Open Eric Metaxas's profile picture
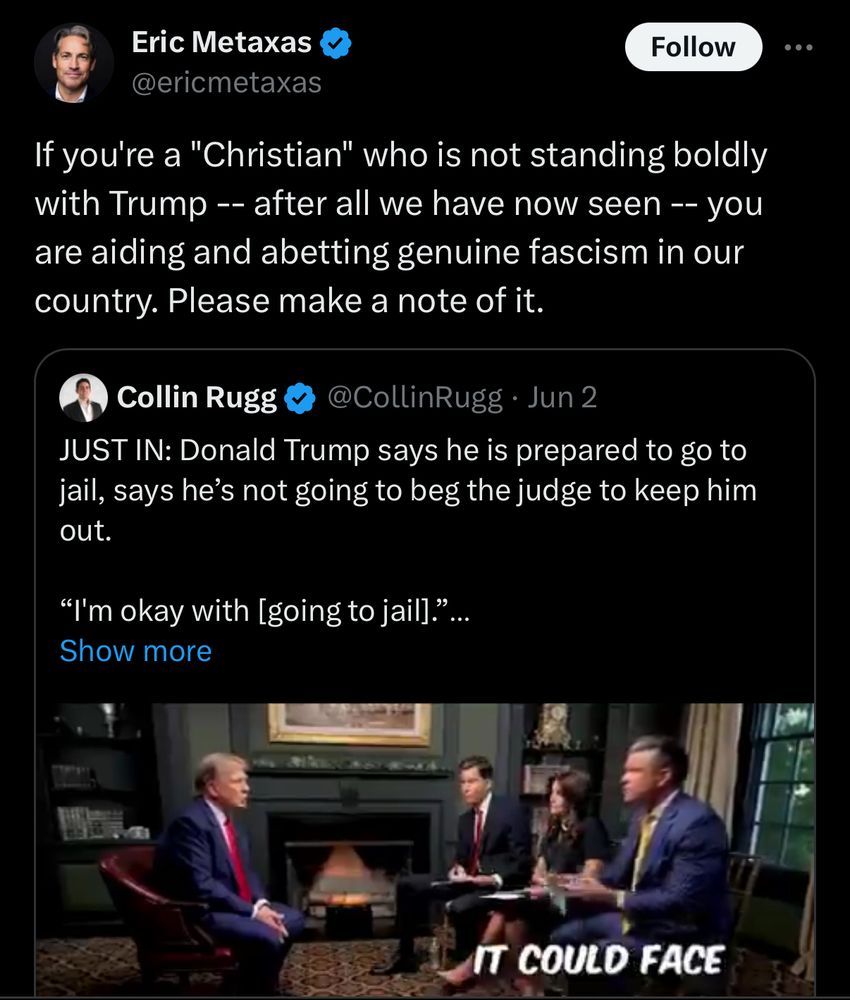Viewport: 850px width, 1000px height. [x=74, y=63]
